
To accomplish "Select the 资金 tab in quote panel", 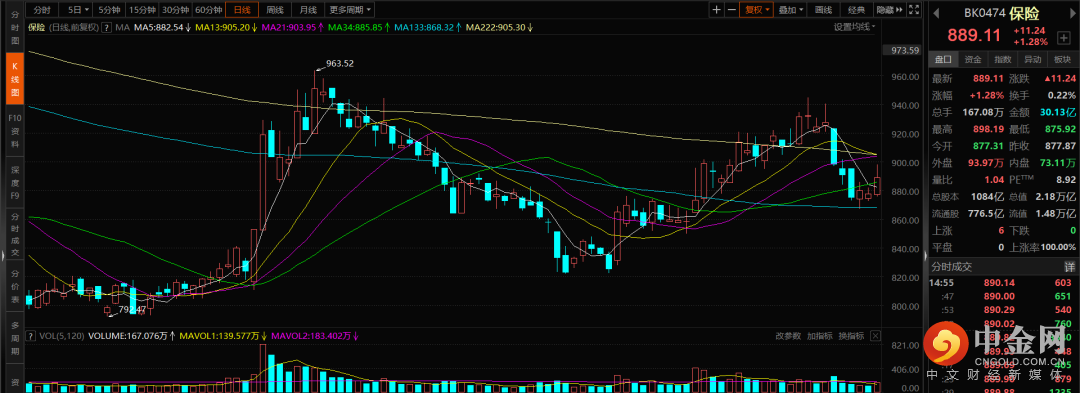I will click(x=973, y=59).
